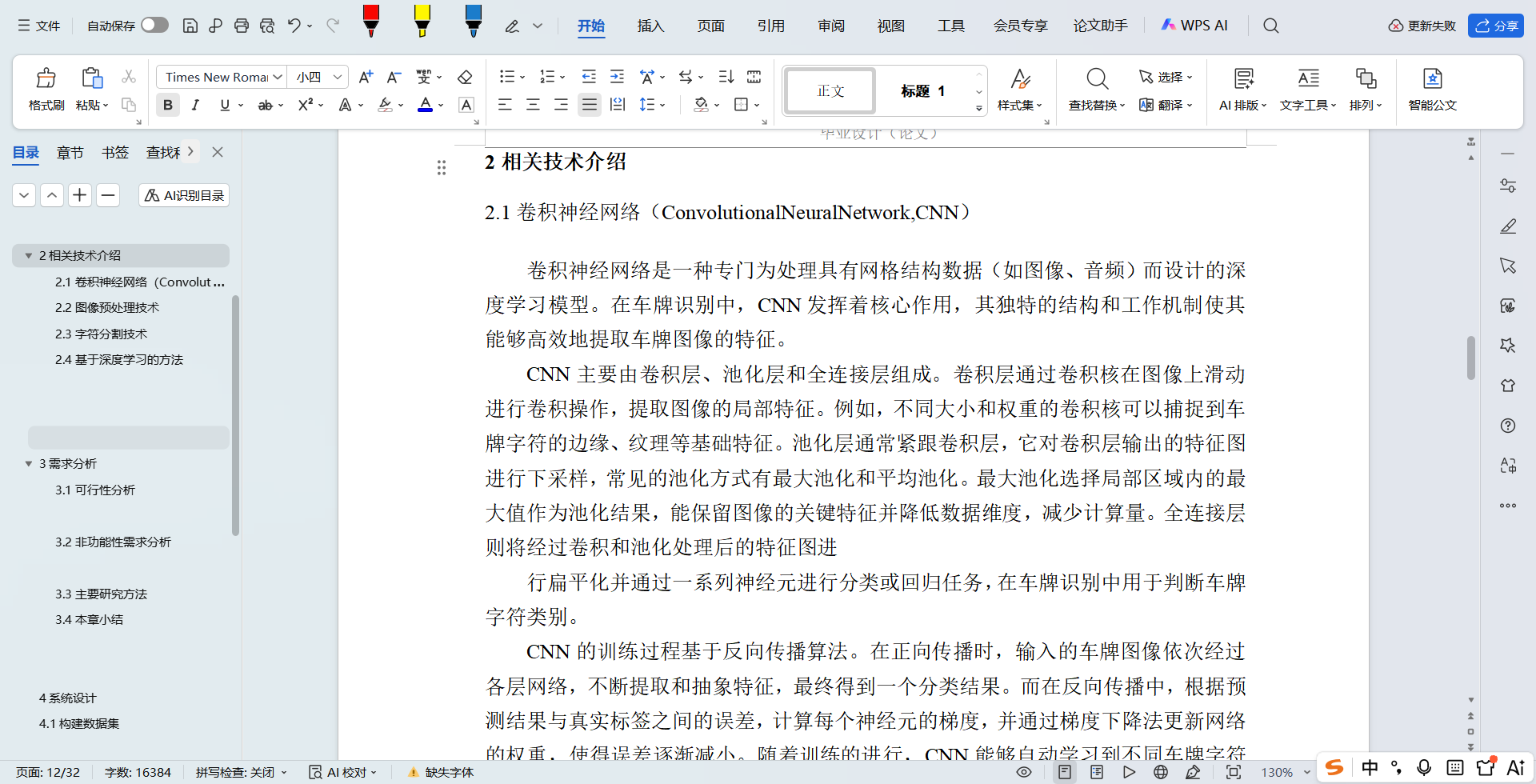Image resolution: width=1536 pixels, height=784 pixels.
Task: Open the font name dropdown
Action: coord(278,77)
